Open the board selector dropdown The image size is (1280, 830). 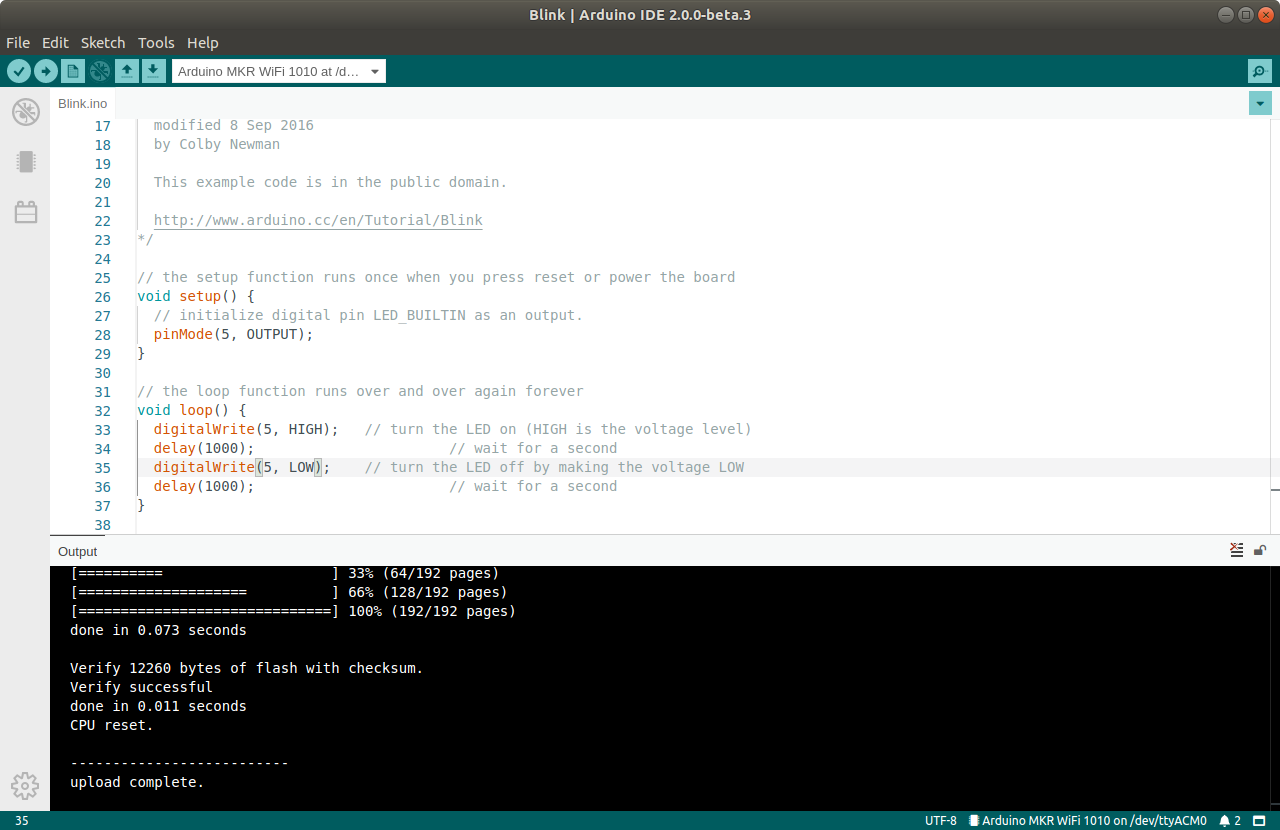[x=279, y=71]
